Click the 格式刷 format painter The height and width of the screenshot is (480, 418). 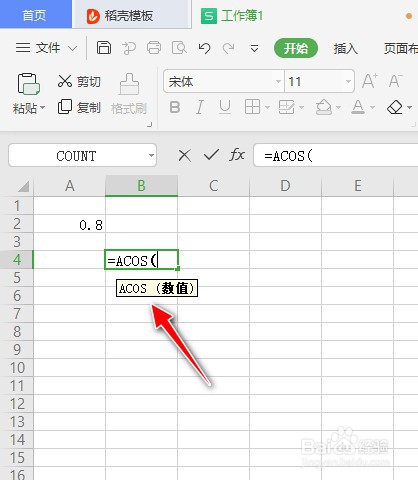click(x=129, y=94)
